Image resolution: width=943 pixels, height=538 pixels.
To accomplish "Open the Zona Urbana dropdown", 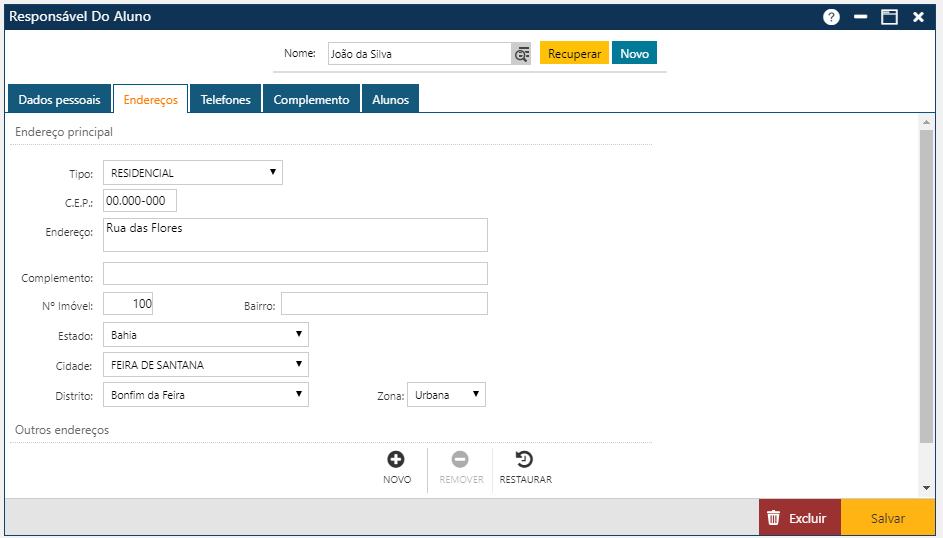I will (446, 395).
